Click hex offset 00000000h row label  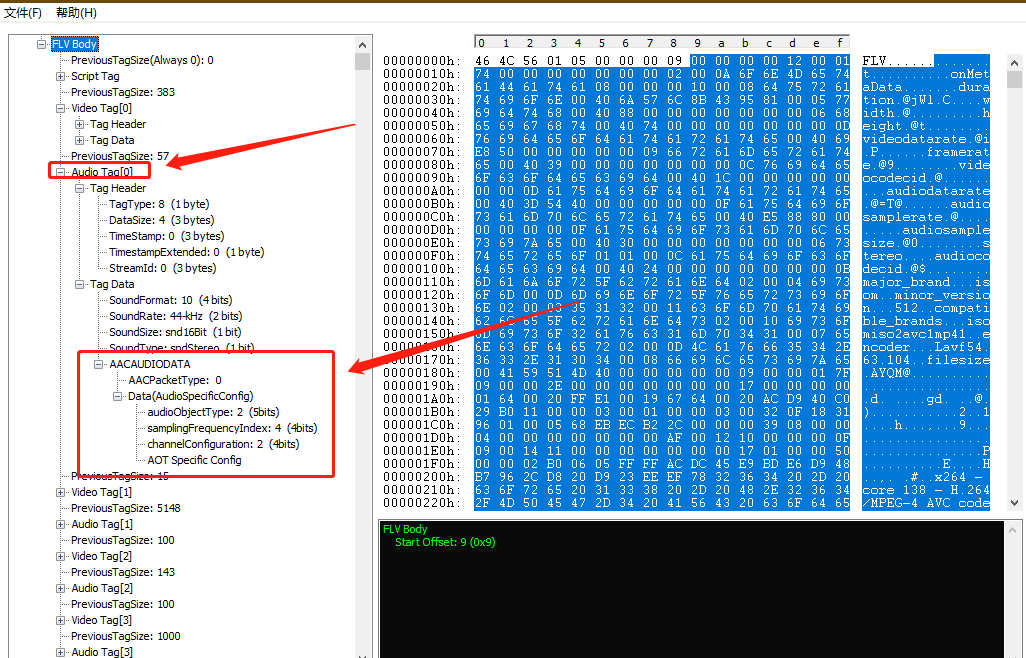(x=421, y=61)
